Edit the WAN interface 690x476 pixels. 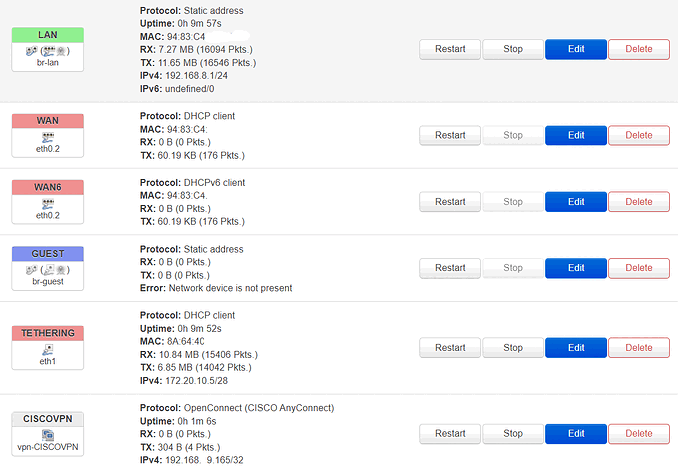[576, 135]
